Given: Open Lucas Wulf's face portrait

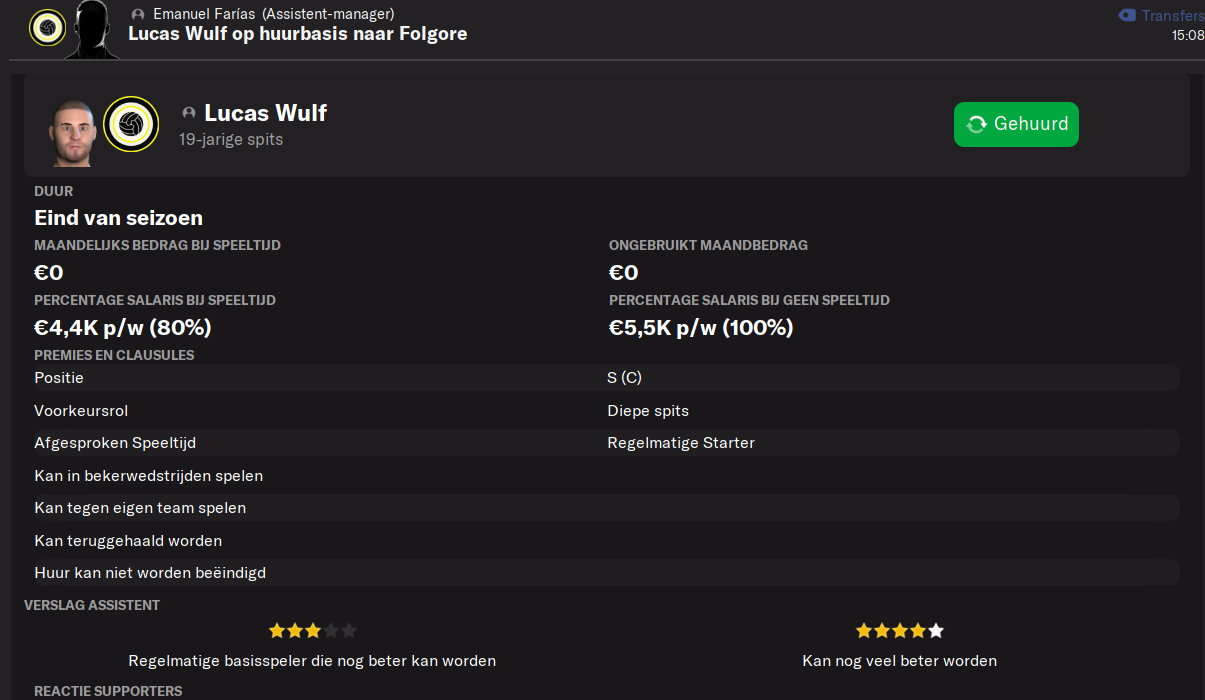Looking at the screenshot, I should point(74,131).
